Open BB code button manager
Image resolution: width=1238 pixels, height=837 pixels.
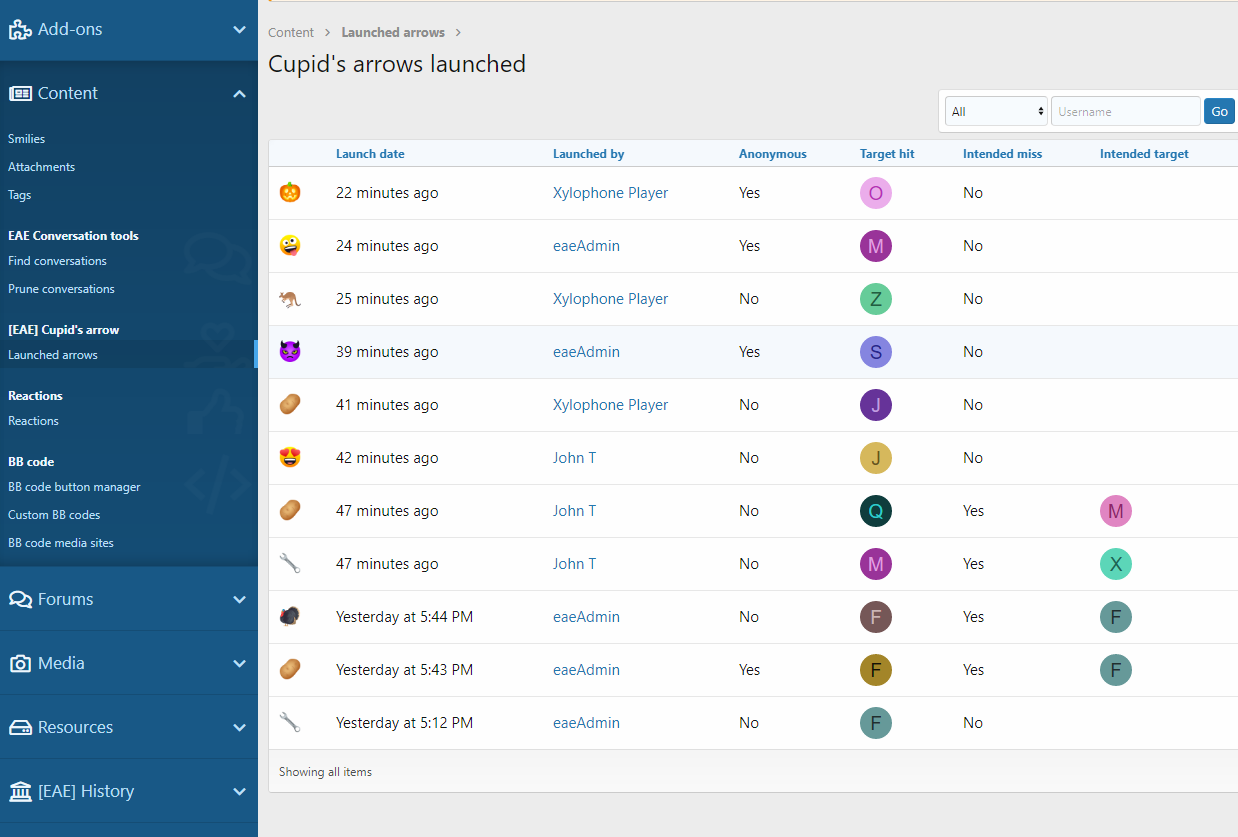74,487
